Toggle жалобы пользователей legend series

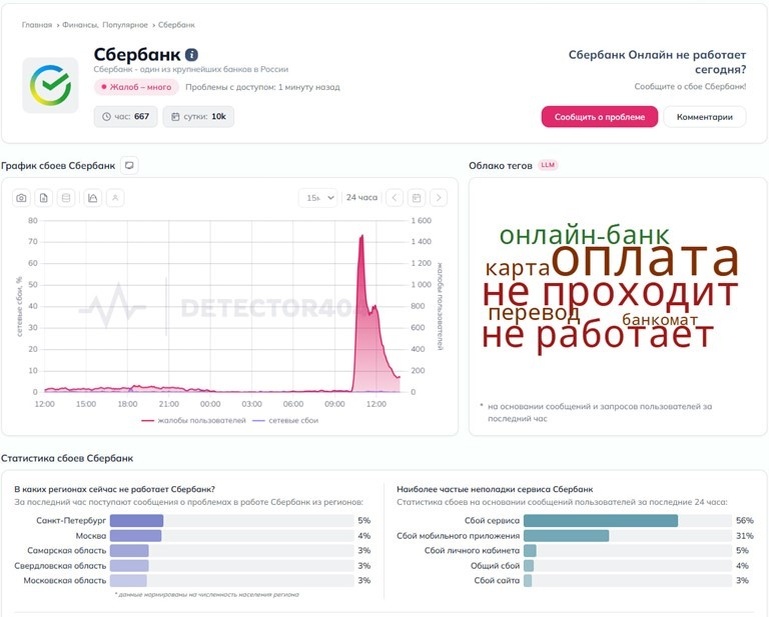(194, 420)
